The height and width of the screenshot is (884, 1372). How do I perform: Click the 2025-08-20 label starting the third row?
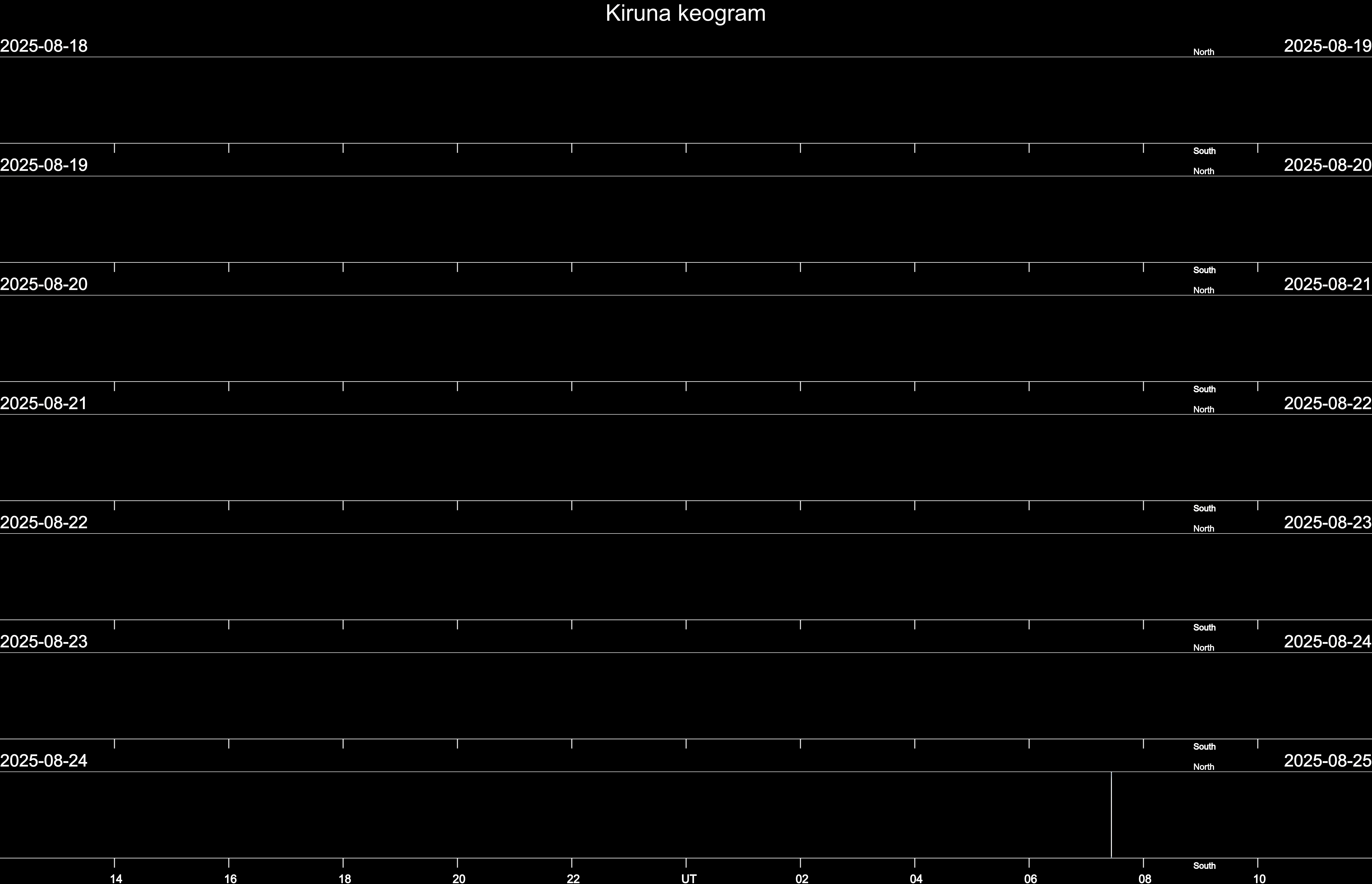(44, 284)
